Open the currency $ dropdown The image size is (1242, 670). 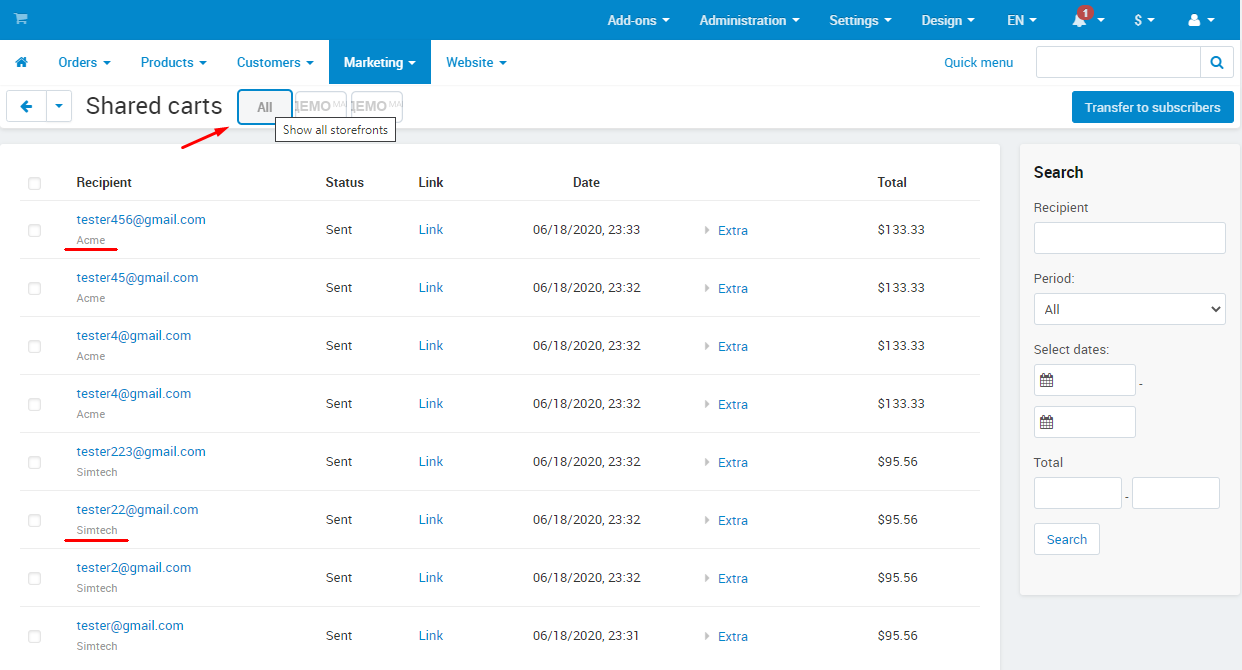1144,20
